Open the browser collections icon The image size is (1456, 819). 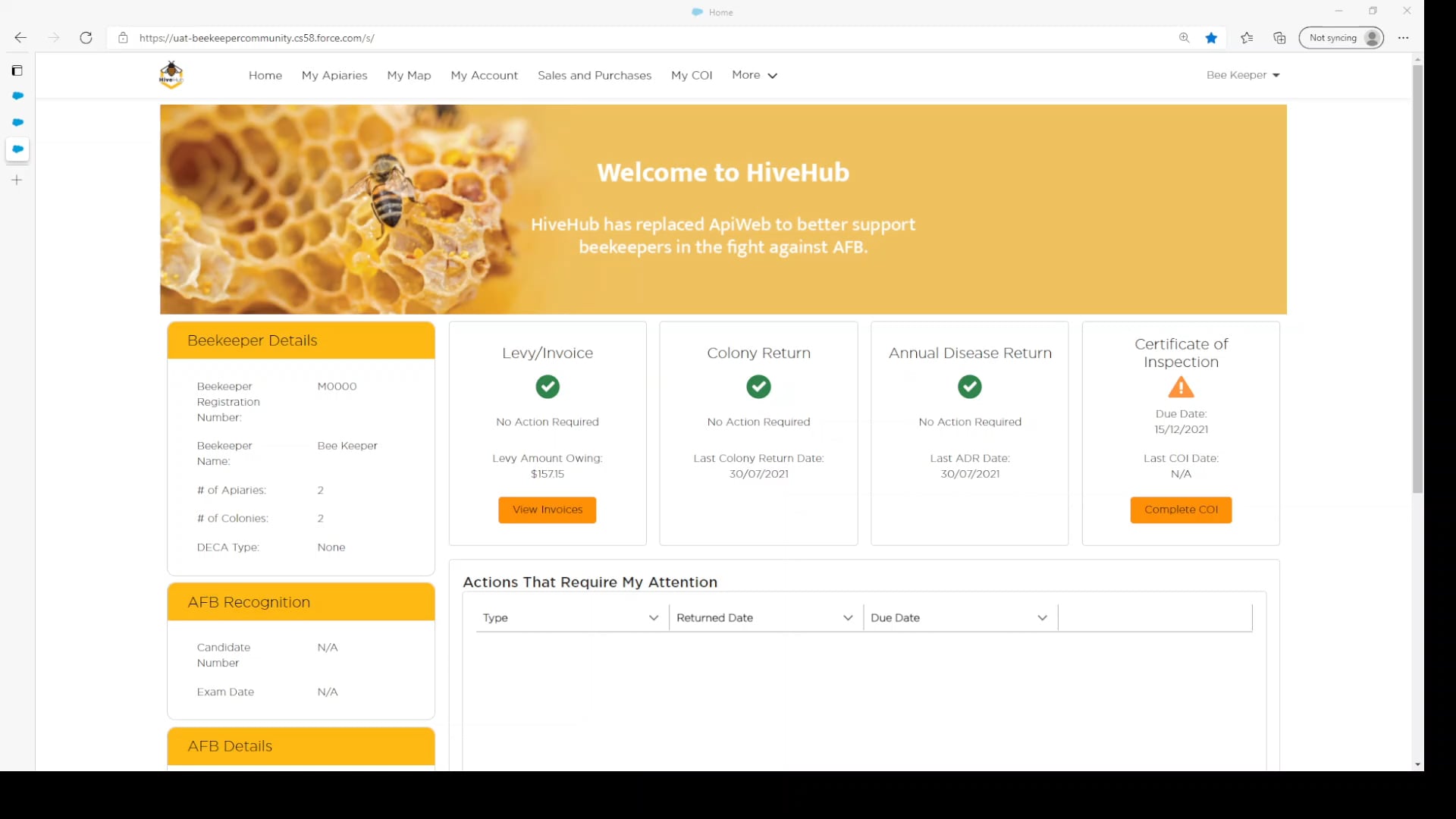click(x=1279, y=38)
